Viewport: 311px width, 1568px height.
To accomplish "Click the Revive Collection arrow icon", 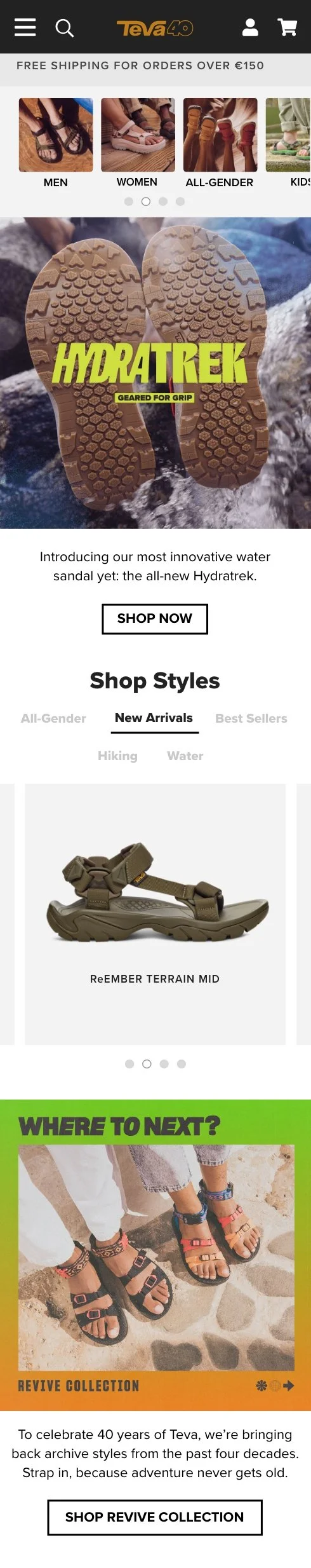I will pyautogui.click(x=289, y=1386).
